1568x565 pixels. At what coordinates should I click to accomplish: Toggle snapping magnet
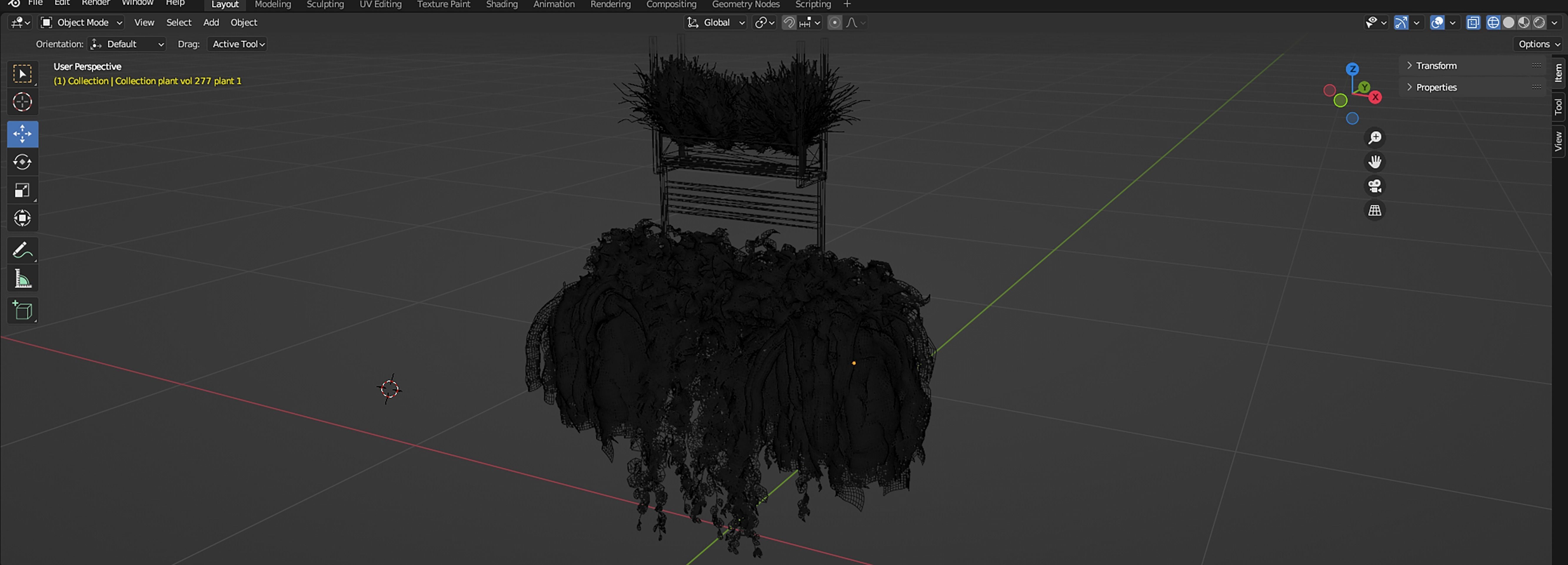click(789, 23)
